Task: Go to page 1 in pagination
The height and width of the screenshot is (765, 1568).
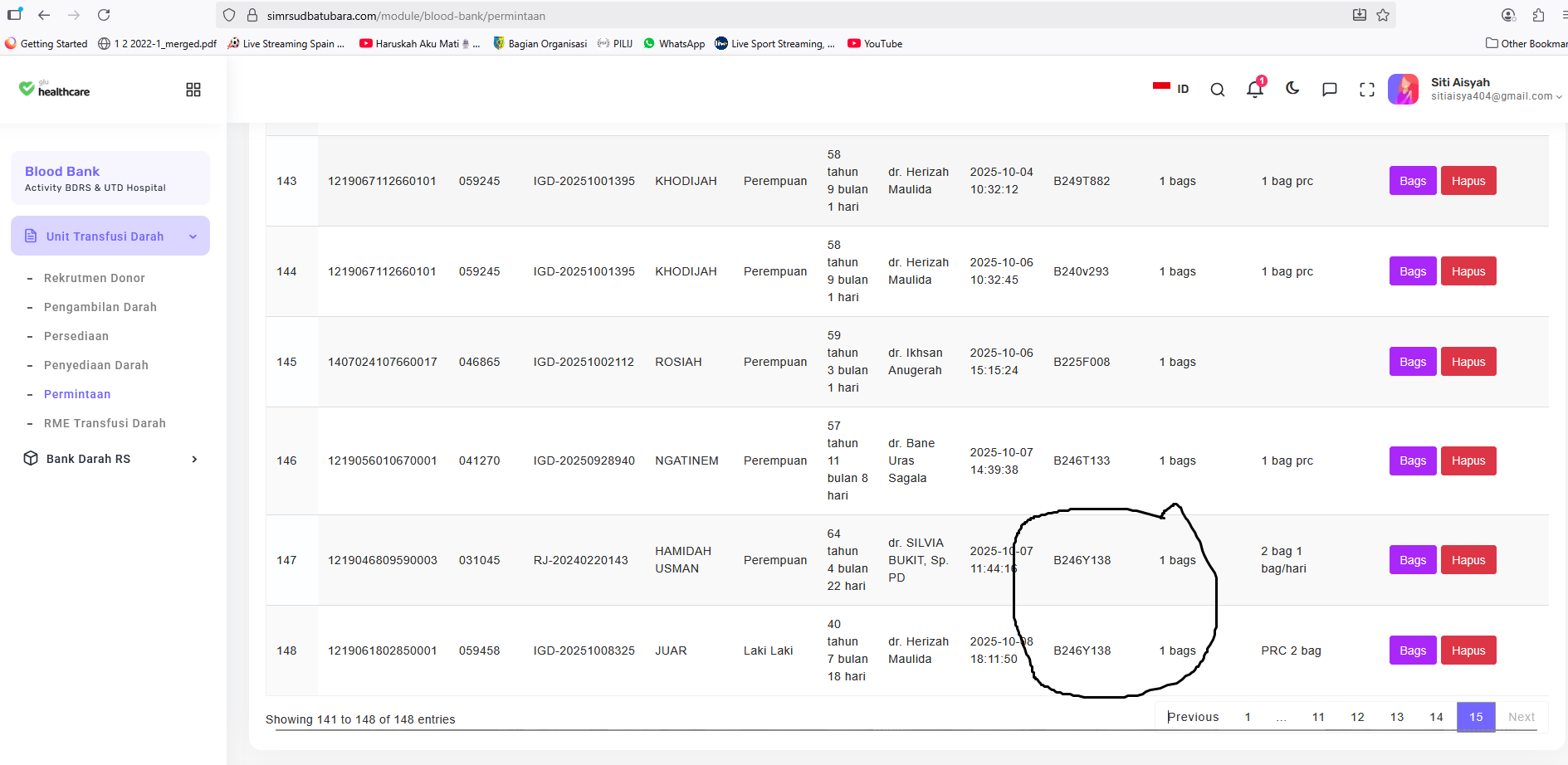Action: (1248, 717)
